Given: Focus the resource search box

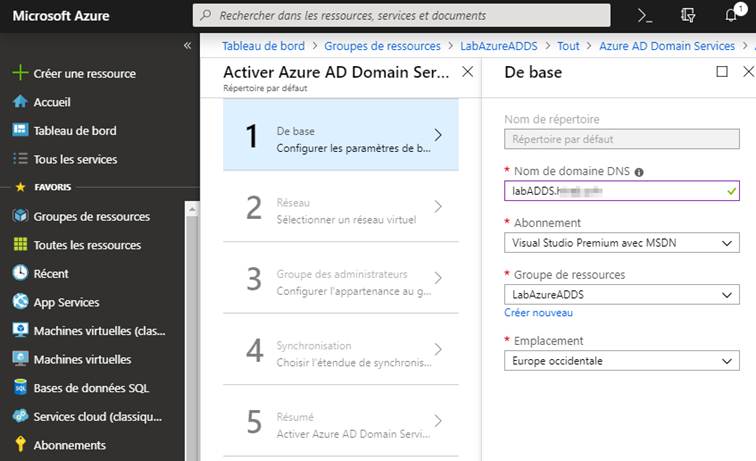Looking at the screenshot, I should (x=401, y=15).
